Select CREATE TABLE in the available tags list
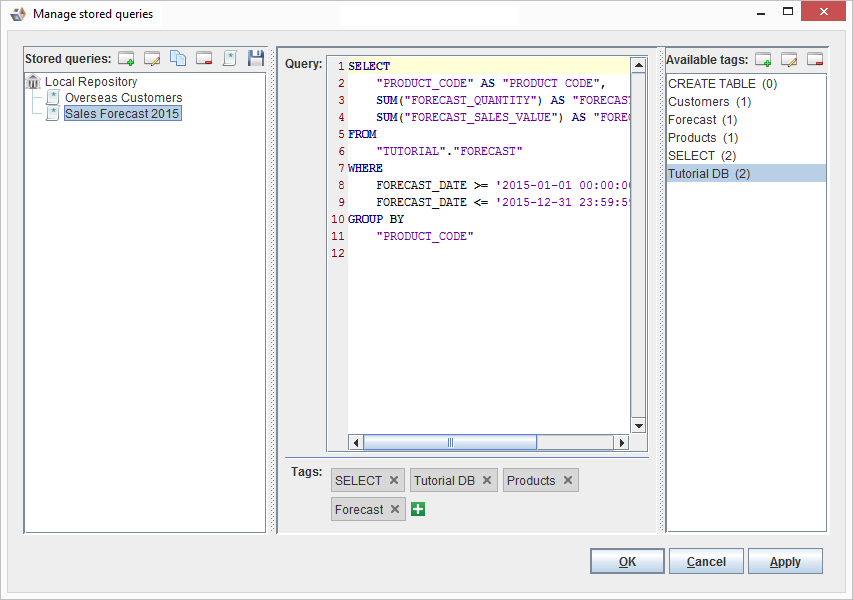The height and width of the screenshot is (600, 853). (722, 84)
